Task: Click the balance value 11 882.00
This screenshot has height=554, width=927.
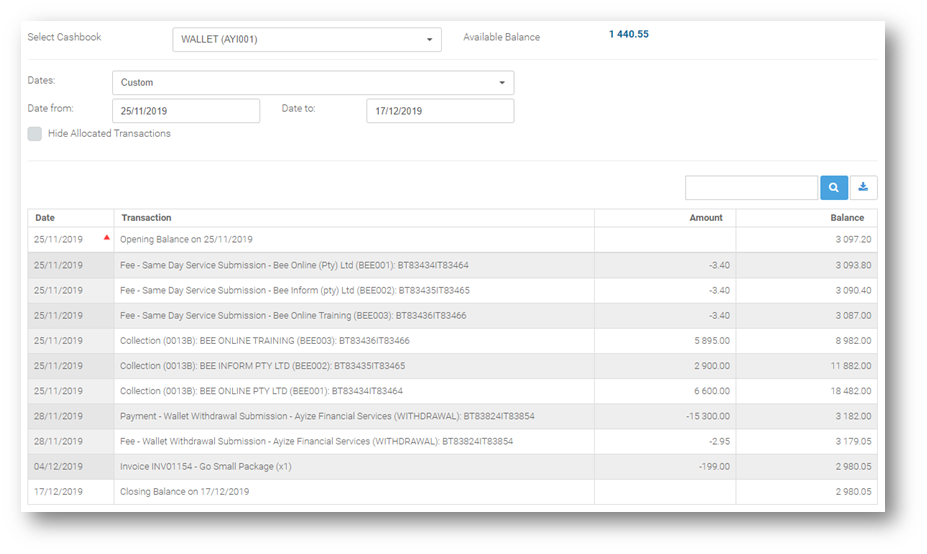Action: (x=851, y=366)
